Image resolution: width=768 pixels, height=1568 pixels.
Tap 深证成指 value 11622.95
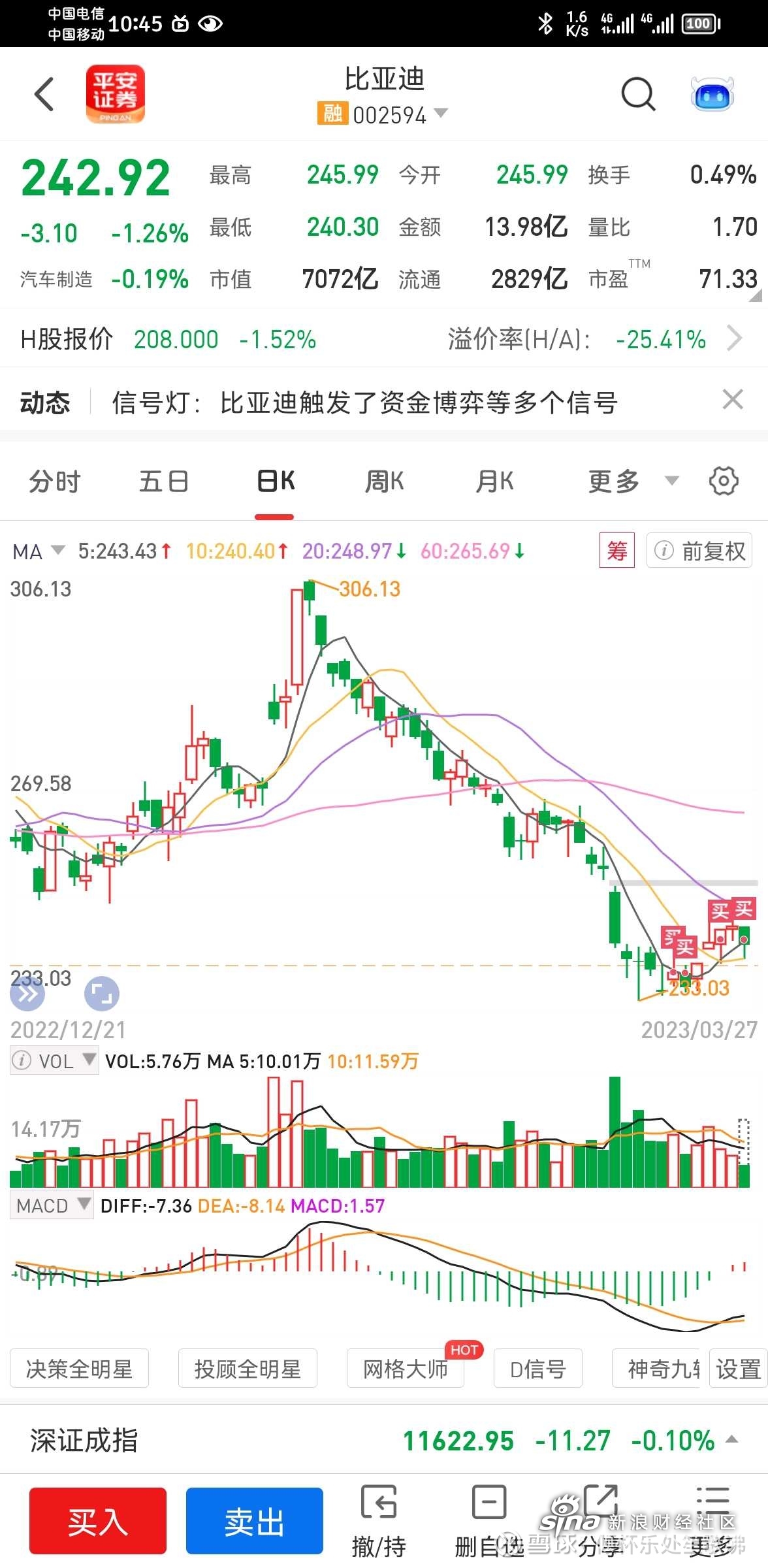click(458, 1441)
